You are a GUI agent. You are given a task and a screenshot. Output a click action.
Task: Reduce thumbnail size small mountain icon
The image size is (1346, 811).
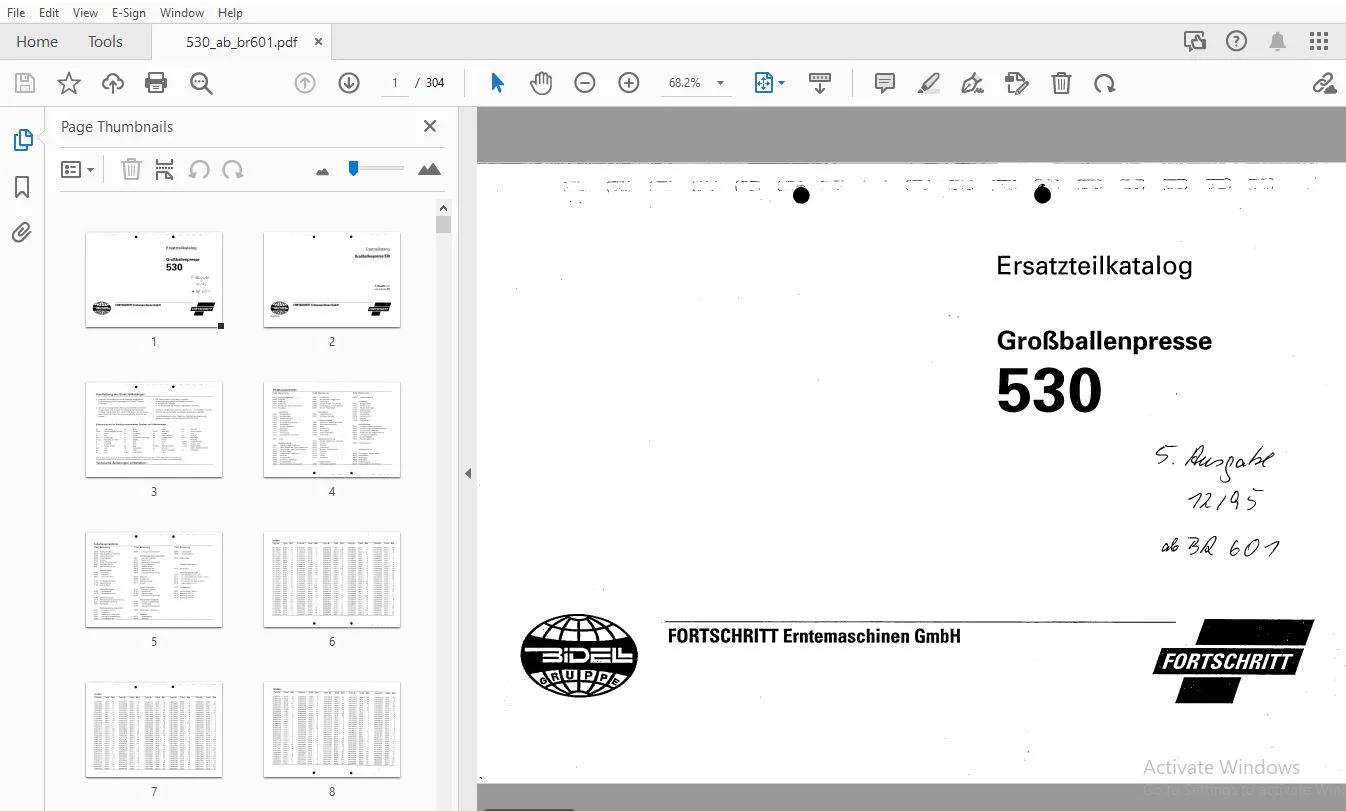pyautogui.click(x=322, y=171)
